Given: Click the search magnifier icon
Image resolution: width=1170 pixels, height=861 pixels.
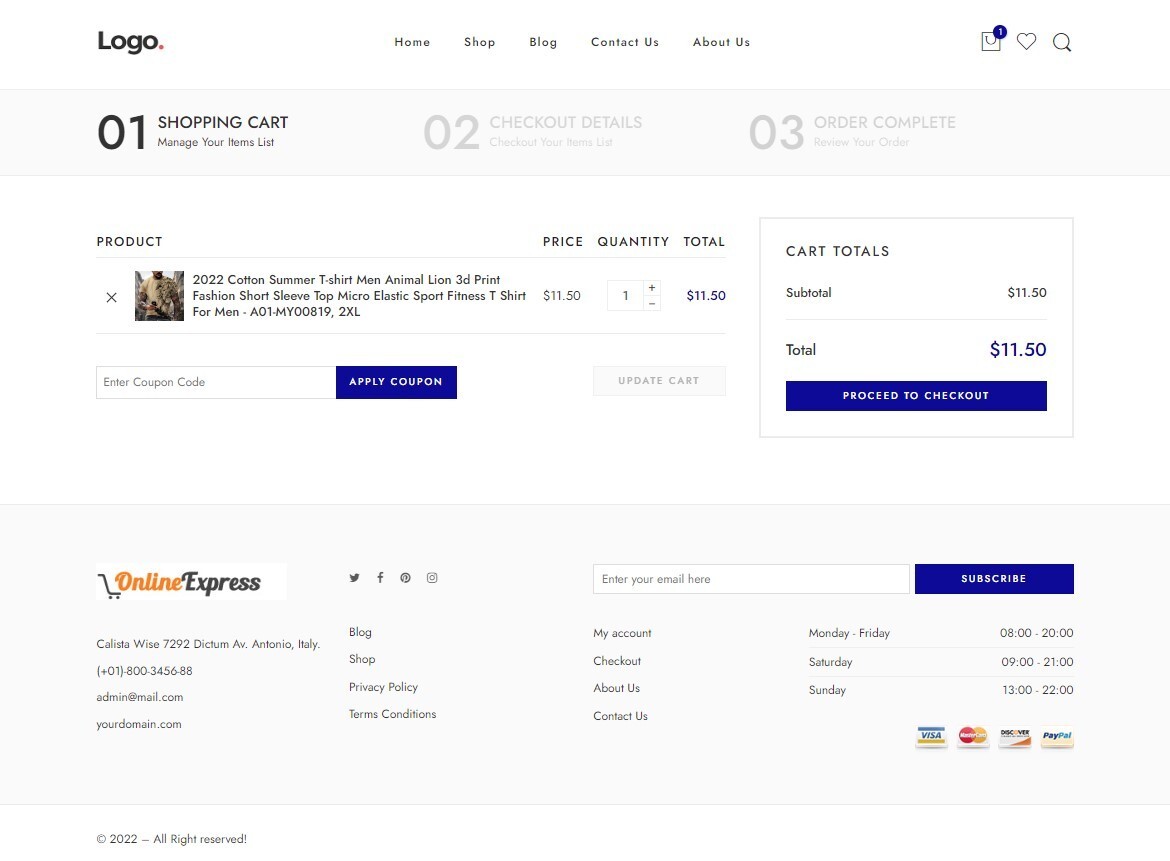Looking at the screenshot, I should coord(1062,43).
